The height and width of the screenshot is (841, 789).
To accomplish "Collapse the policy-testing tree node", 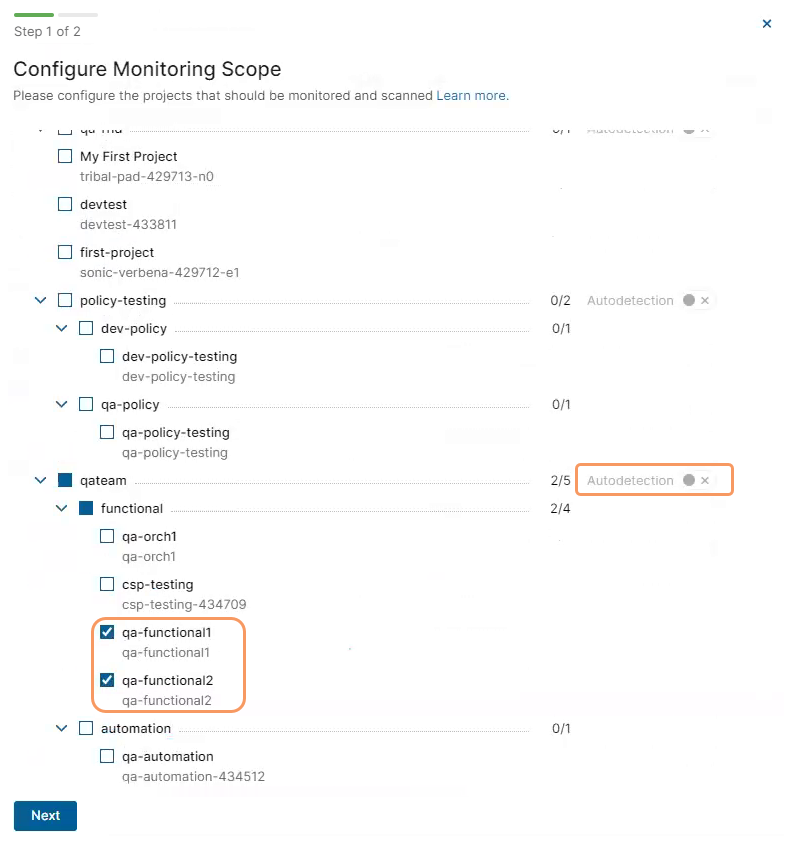I will [x=40, y=300].
